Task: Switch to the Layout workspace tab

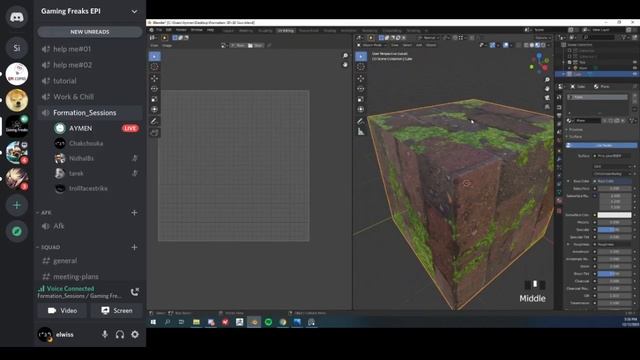Action: 228,31
